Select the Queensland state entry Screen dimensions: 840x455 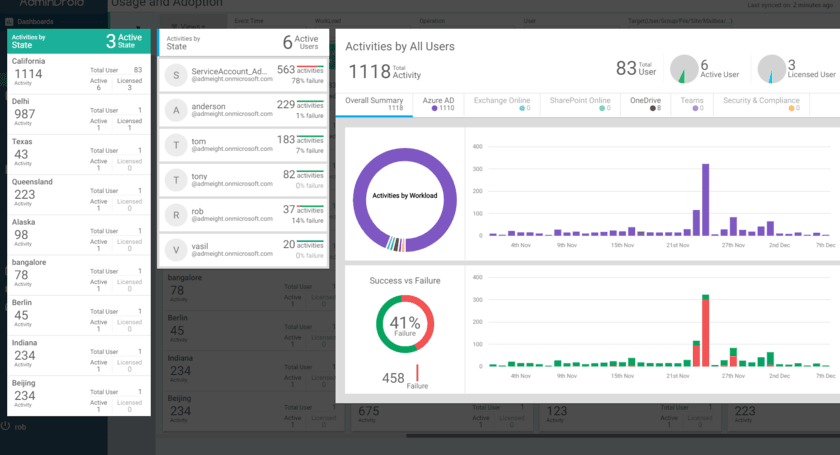point(79,195)
